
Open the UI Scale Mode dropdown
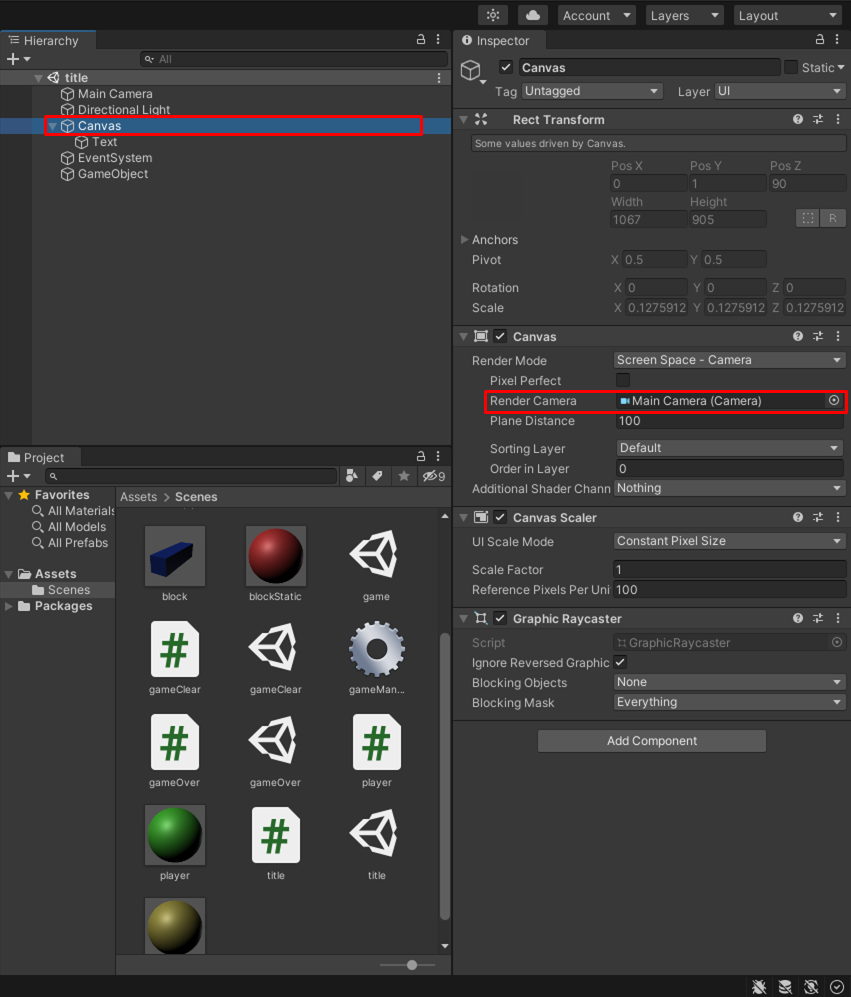coord(730,541)
